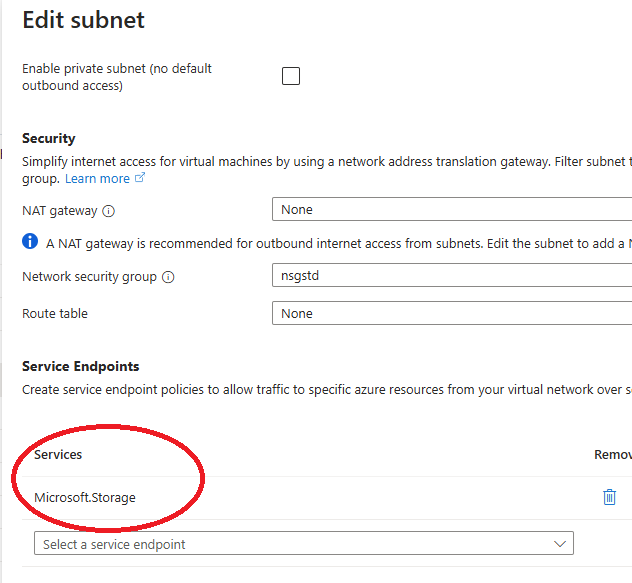Show info tooltip for Network security group
632x583 pixels.
(168, 277)
